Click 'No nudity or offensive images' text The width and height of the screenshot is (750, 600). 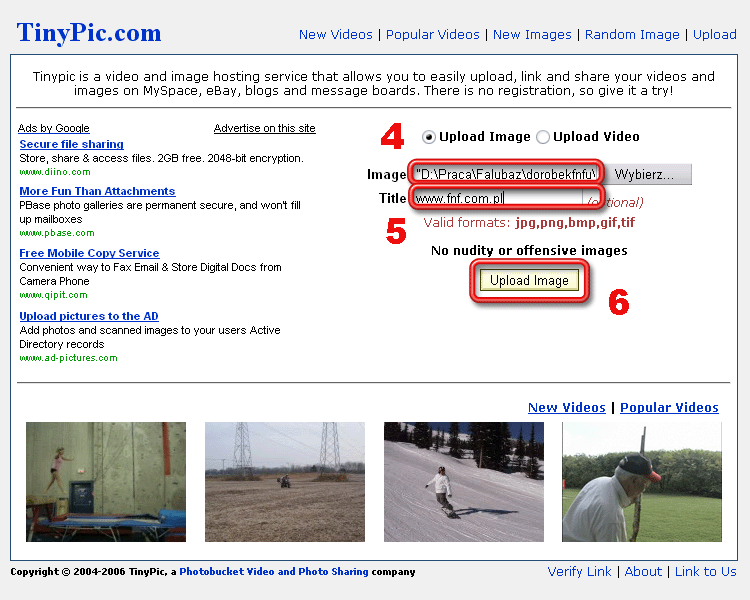[x=529, y=251]
